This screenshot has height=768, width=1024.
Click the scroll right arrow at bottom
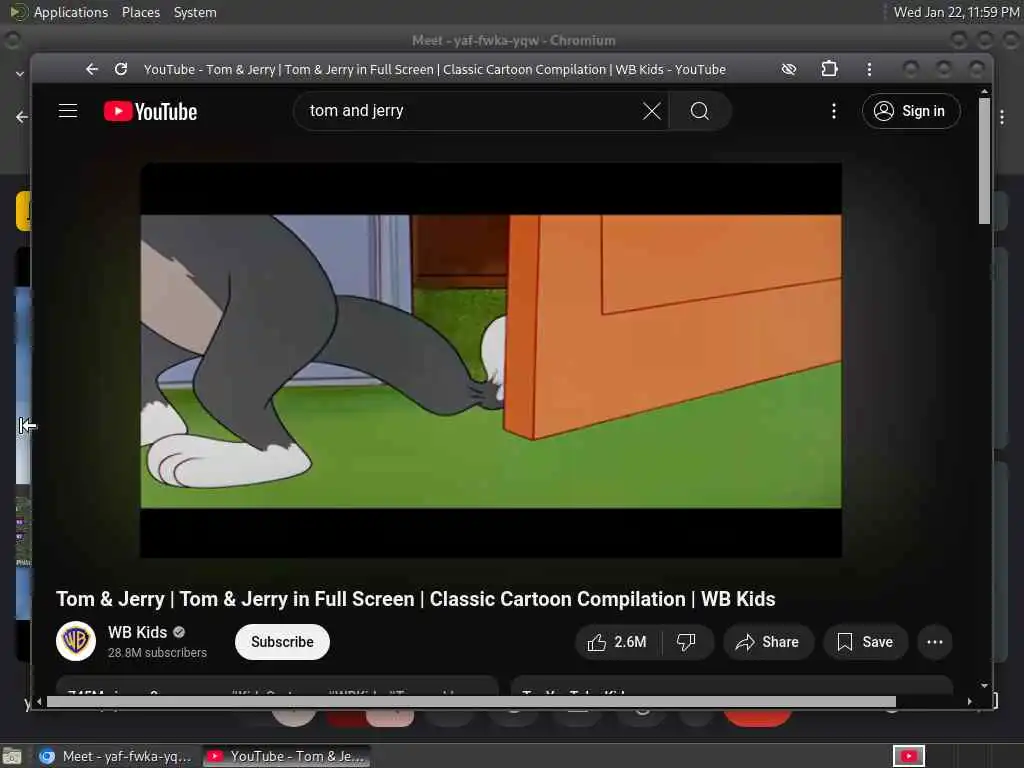970,701
